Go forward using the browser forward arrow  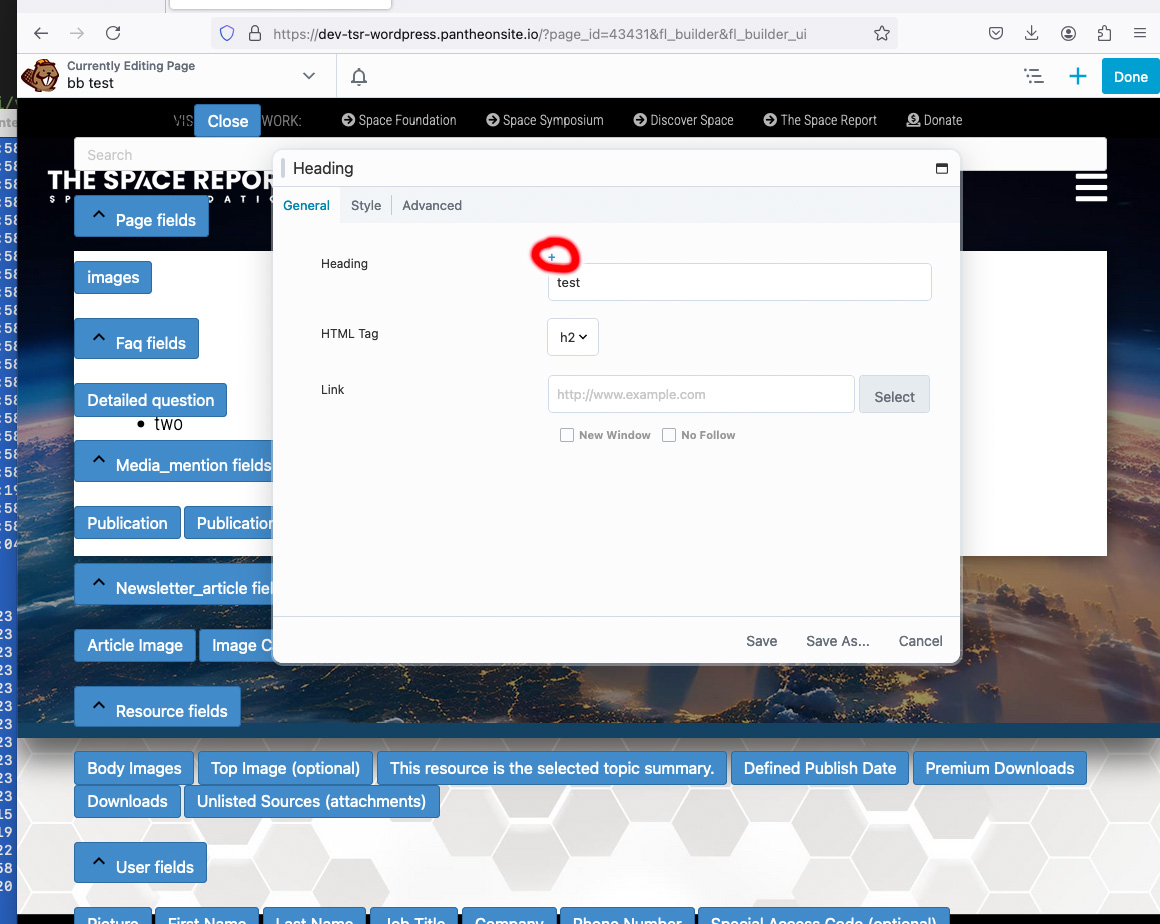point(77,33)
